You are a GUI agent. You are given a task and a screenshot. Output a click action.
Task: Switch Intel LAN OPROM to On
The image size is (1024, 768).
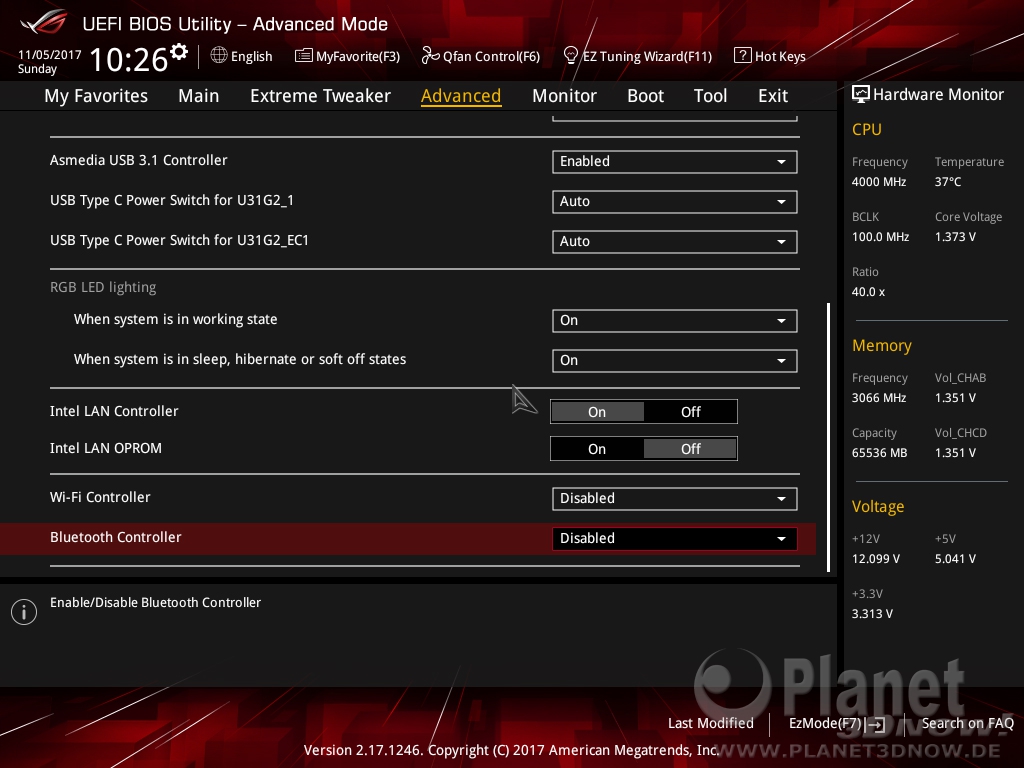pyautogui.click(x=597, y=449)
